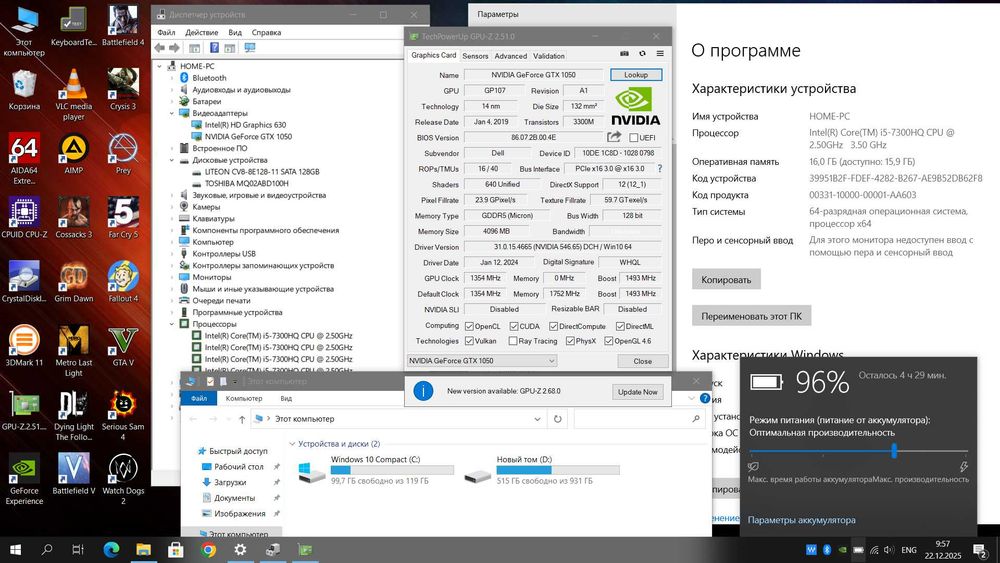Launch GTA V desktop icon
Screen dimensions: 1000x563
pyautogui.click(x=122, y=345)
